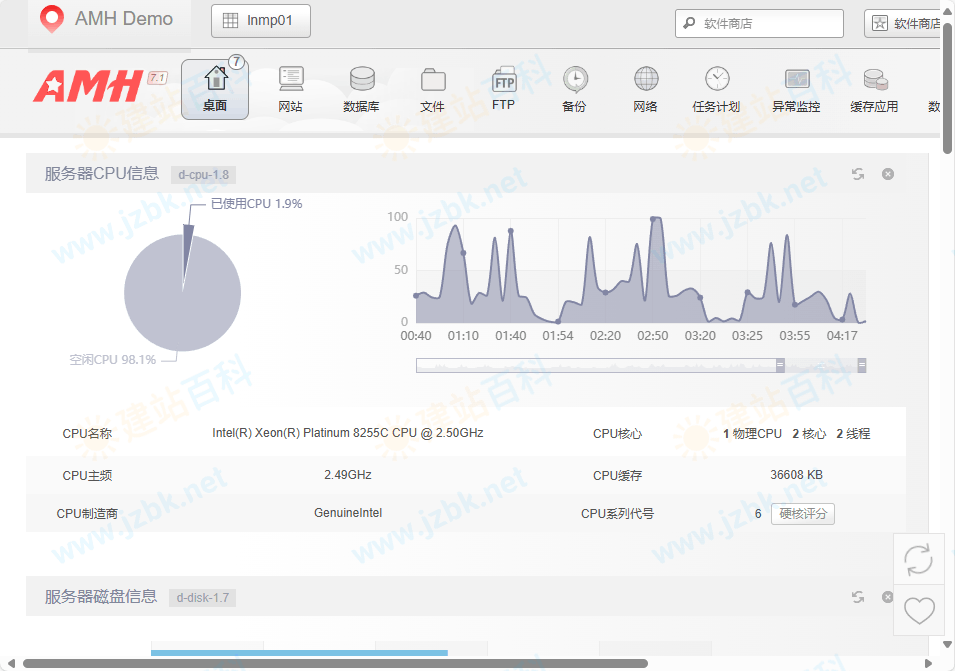Open the 任务计划 scheduled tasks icon
Viewport: 955px width, 671px height.
[x=716, y=88]
